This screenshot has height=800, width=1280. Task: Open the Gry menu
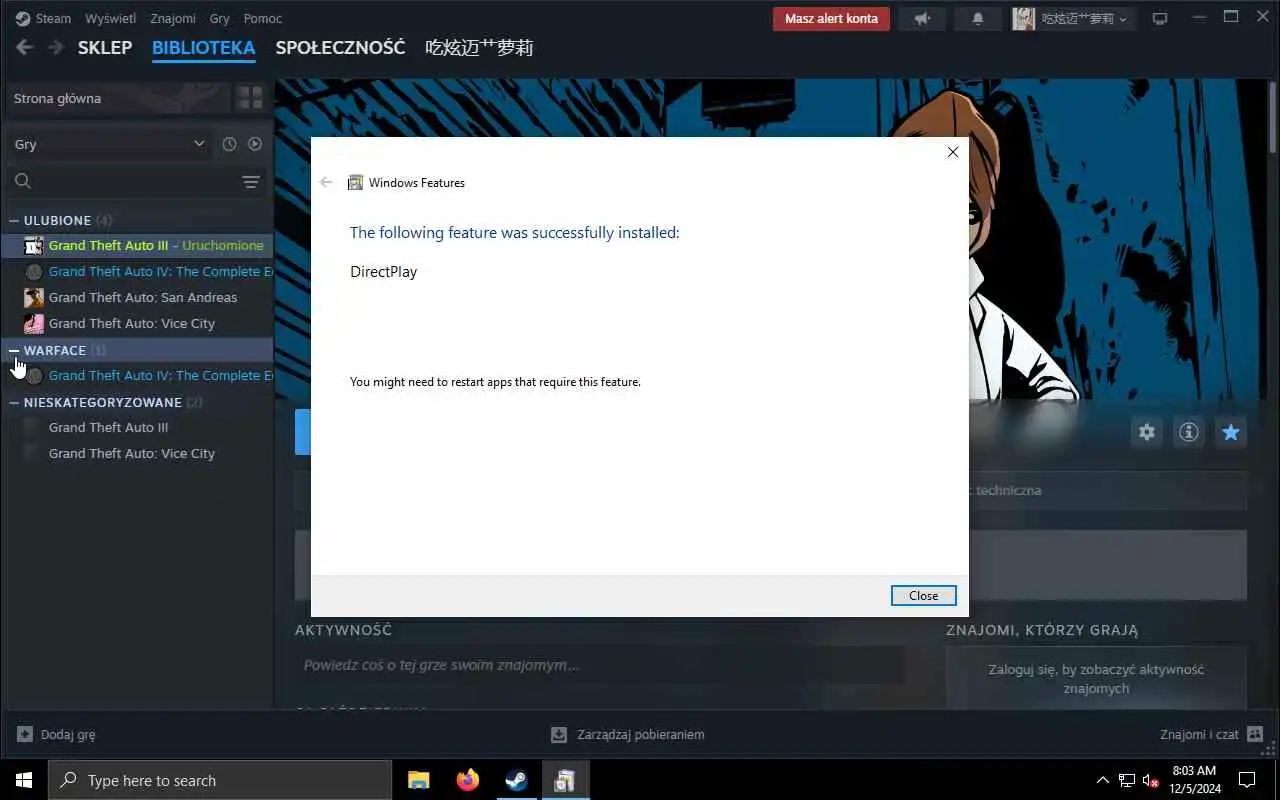pyautogui.click(x=220, y=18)
